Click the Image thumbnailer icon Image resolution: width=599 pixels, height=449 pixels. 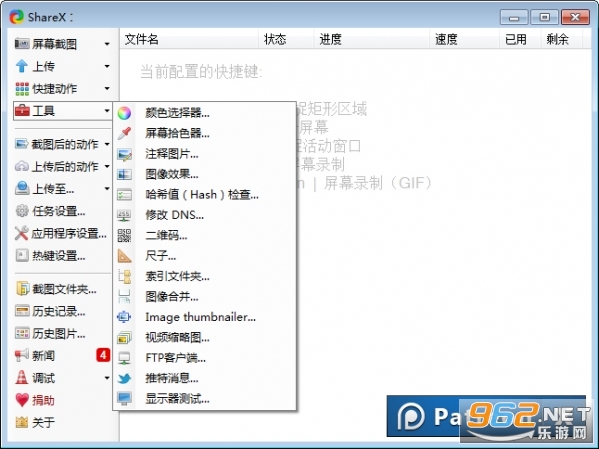pyautogui.click(x=124, y=317)
